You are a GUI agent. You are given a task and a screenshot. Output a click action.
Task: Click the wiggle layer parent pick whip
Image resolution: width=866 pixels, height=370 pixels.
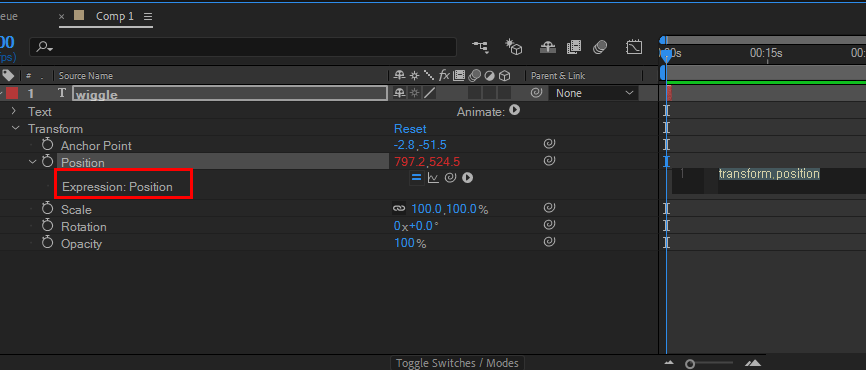point(536,93)
